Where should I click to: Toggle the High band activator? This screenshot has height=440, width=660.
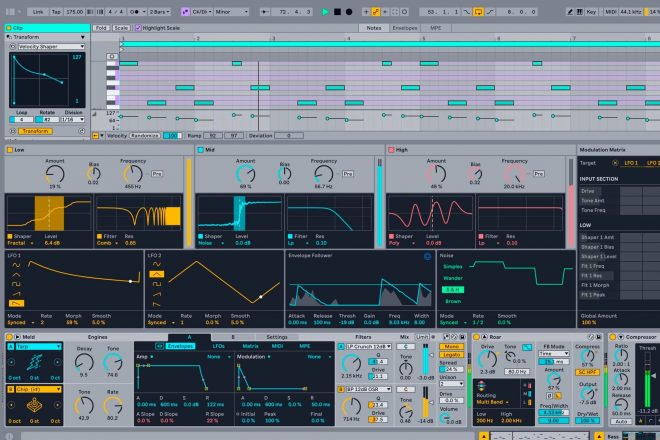391,149
